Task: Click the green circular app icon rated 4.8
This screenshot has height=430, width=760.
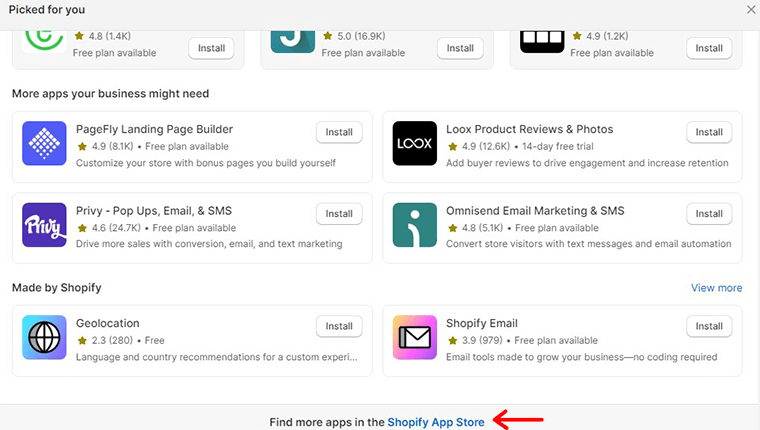Action: point(44,41)
